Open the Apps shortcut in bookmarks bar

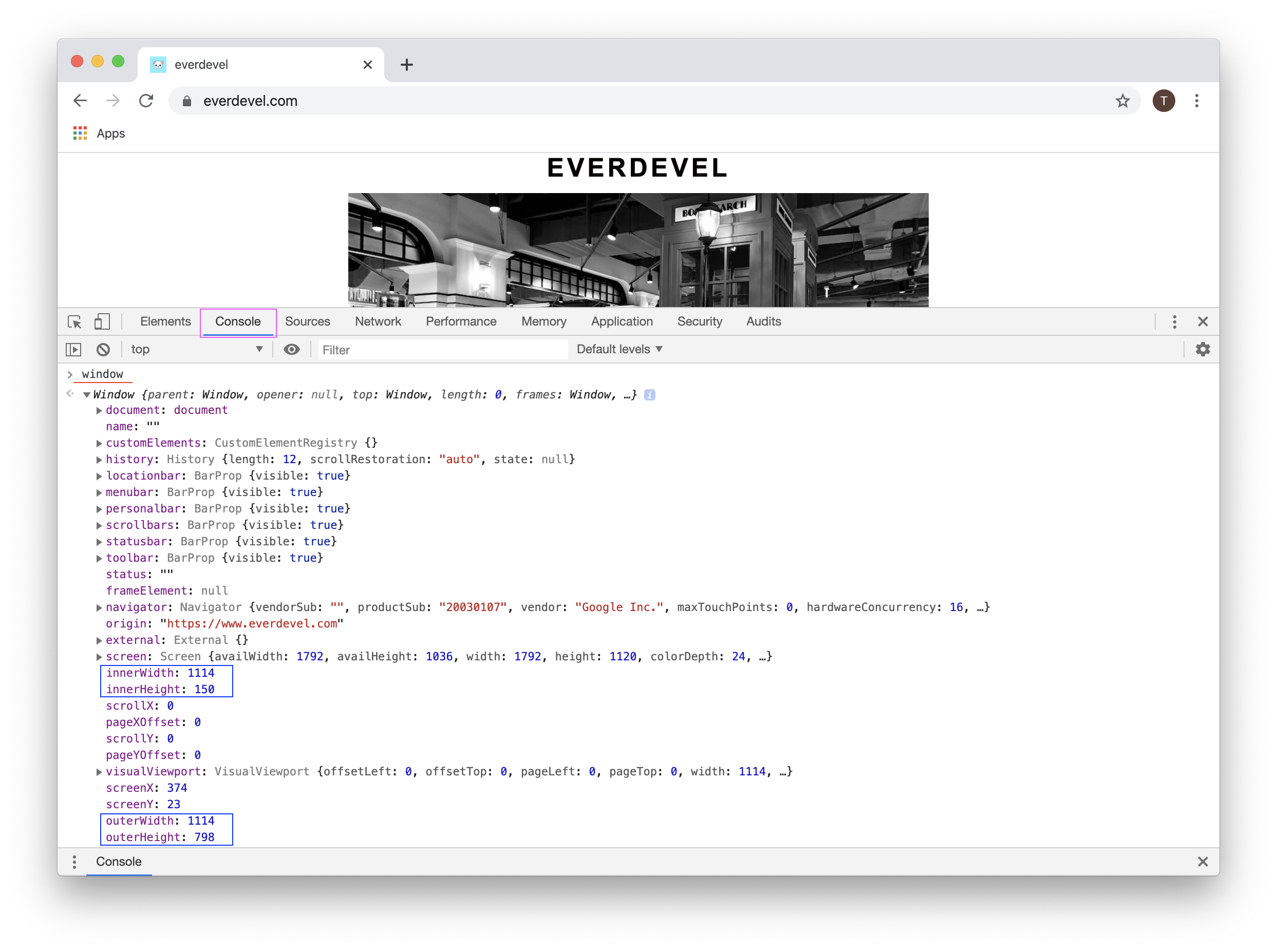pyautogui.click(x=99, y=133)
